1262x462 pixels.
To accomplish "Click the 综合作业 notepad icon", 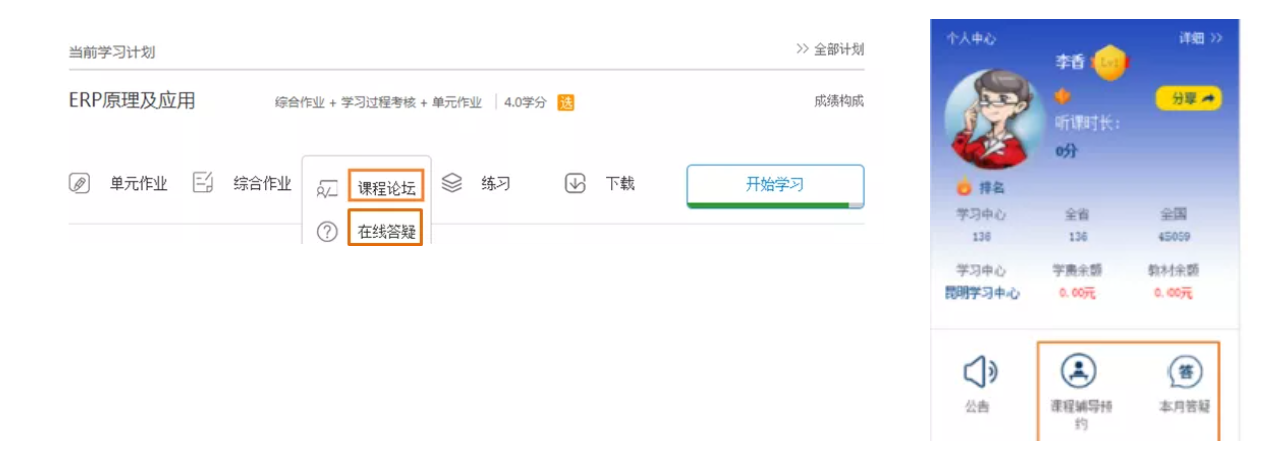I will tap(203, 183).
